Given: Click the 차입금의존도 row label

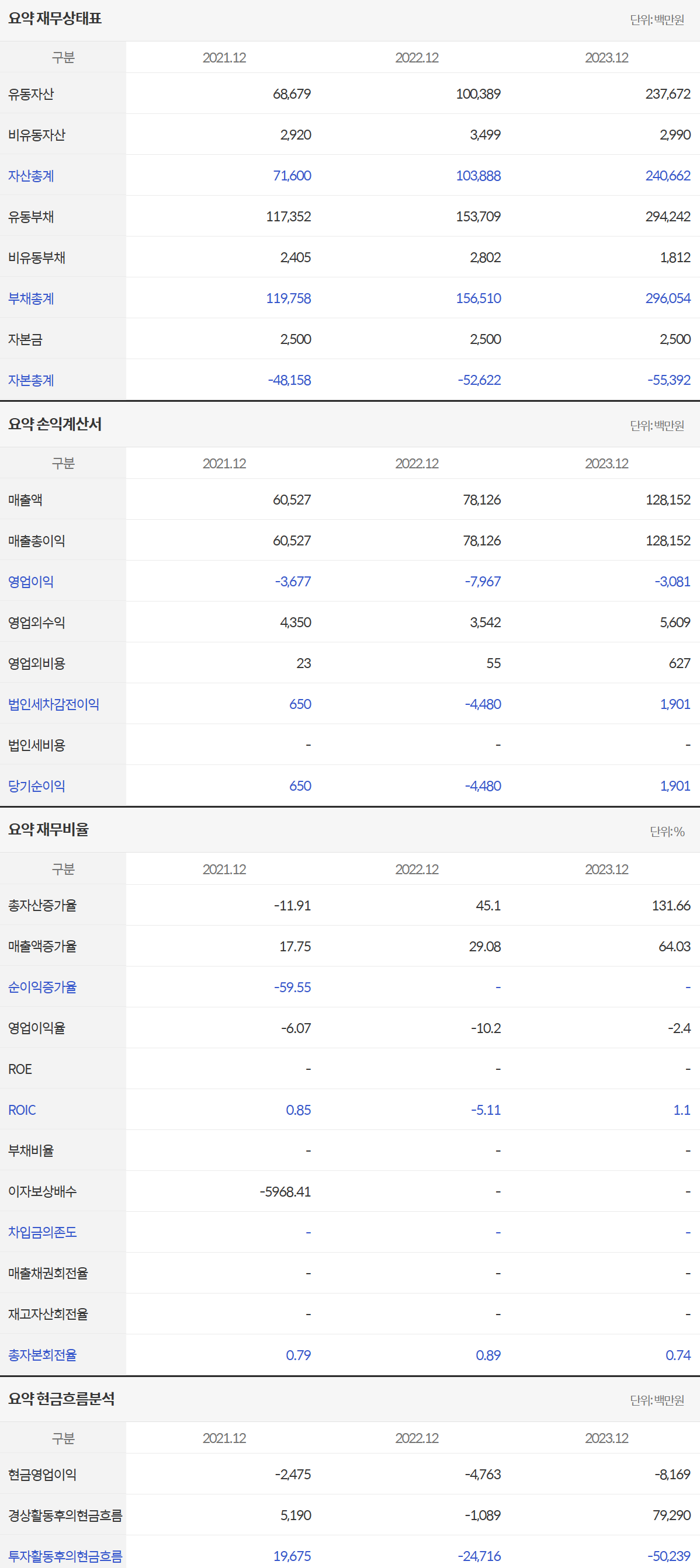Looking at the screenshot, I should coord(43,1232).
